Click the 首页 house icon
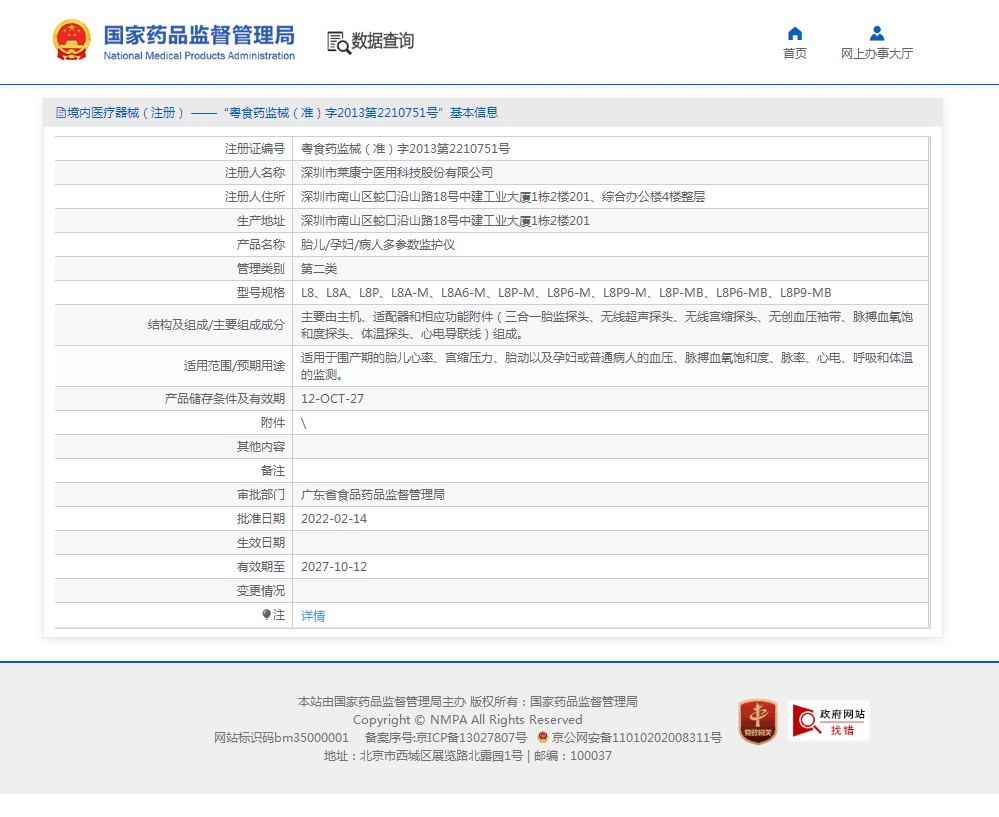Viewport: 999px width, 817px height. 795,33
